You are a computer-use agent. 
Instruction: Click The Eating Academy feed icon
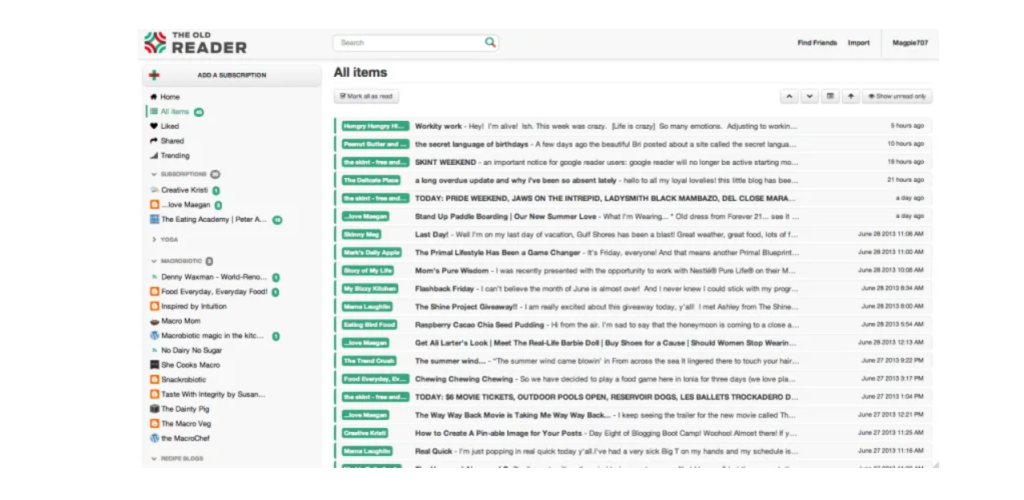155,219
